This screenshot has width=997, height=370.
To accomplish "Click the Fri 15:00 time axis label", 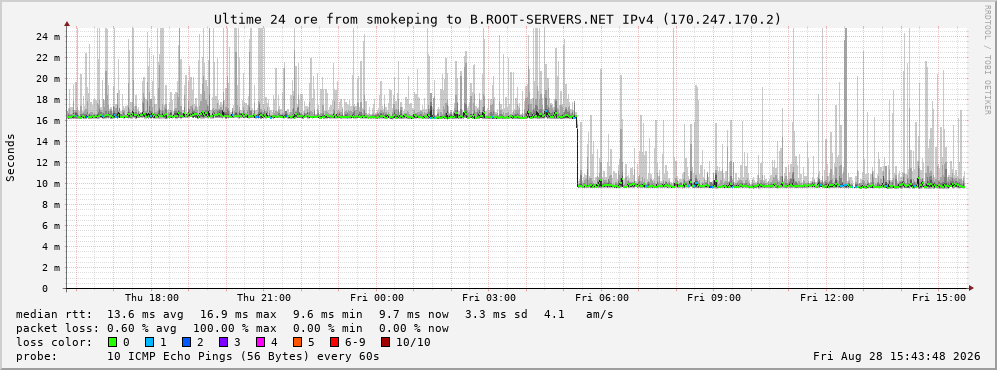I will tap(939, 298).
